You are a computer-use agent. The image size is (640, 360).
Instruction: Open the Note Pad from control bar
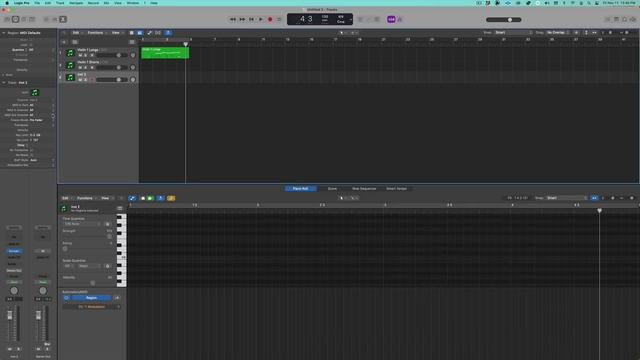(x=616, y=19)
